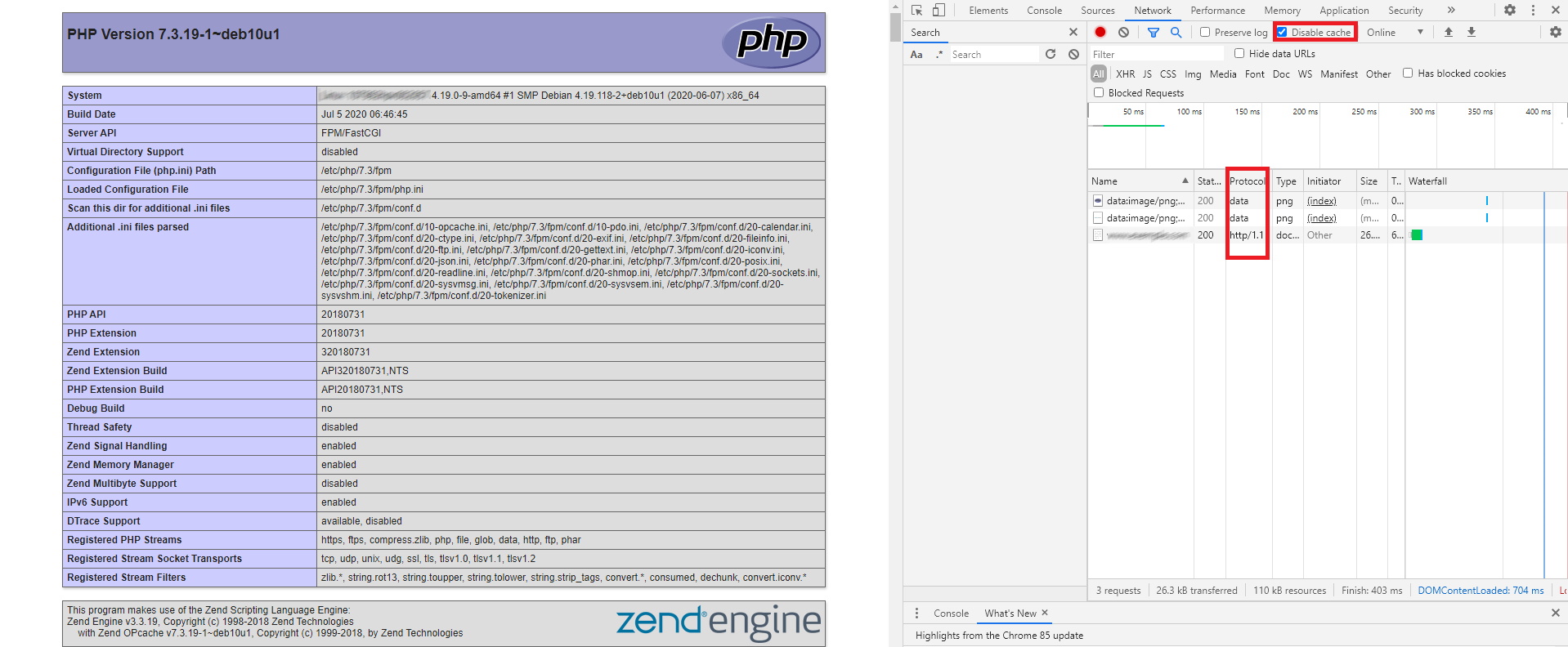Open the Application tab

pos(1344,11)
